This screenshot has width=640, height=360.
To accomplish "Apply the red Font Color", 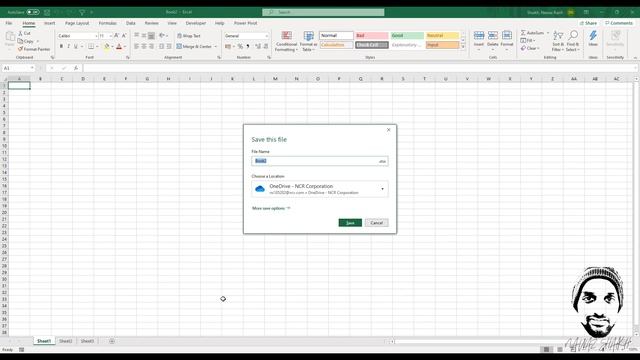I will tap(119, 47).
